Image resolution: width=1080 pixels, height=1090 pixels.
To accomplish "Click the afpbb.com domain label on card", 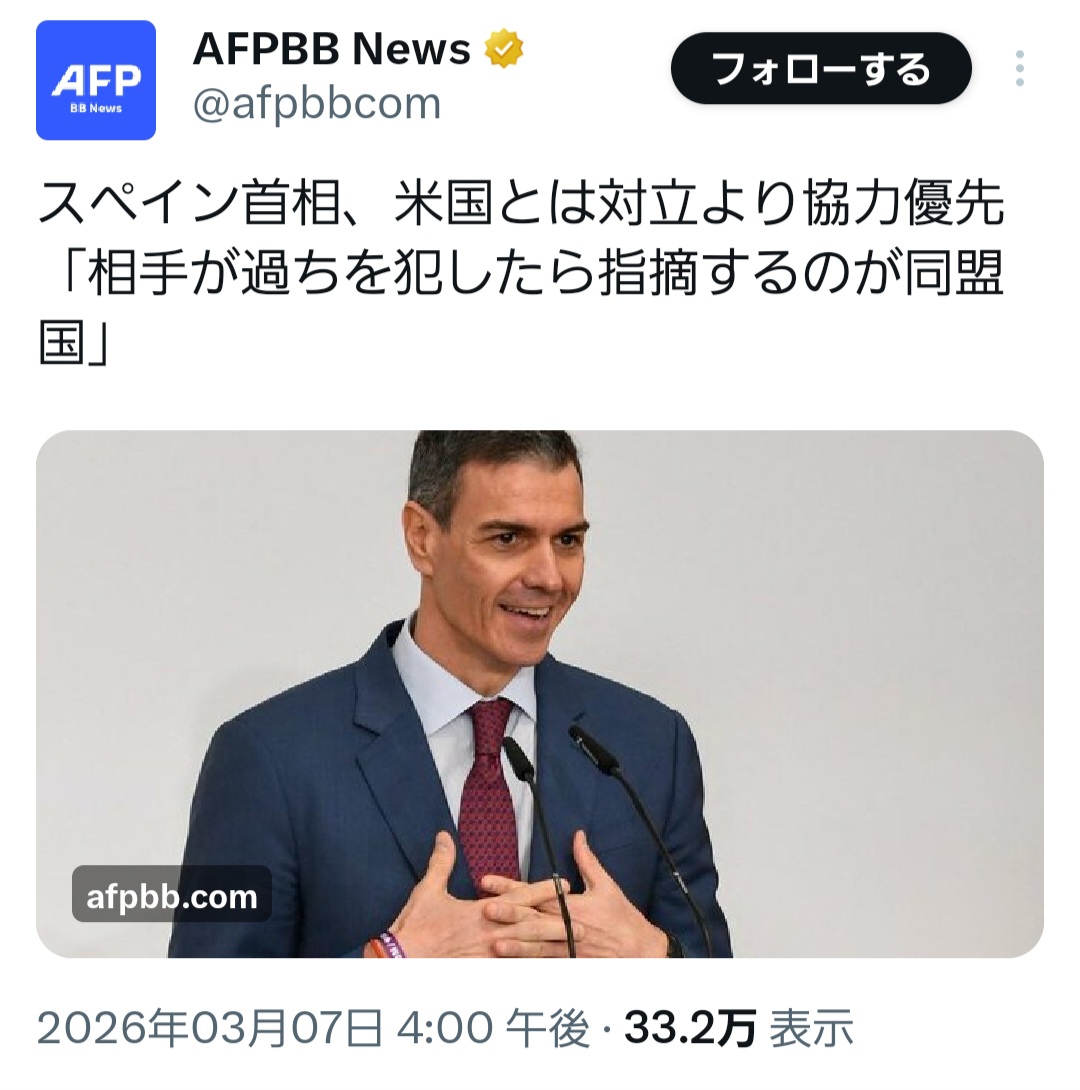I will [172, 896].
